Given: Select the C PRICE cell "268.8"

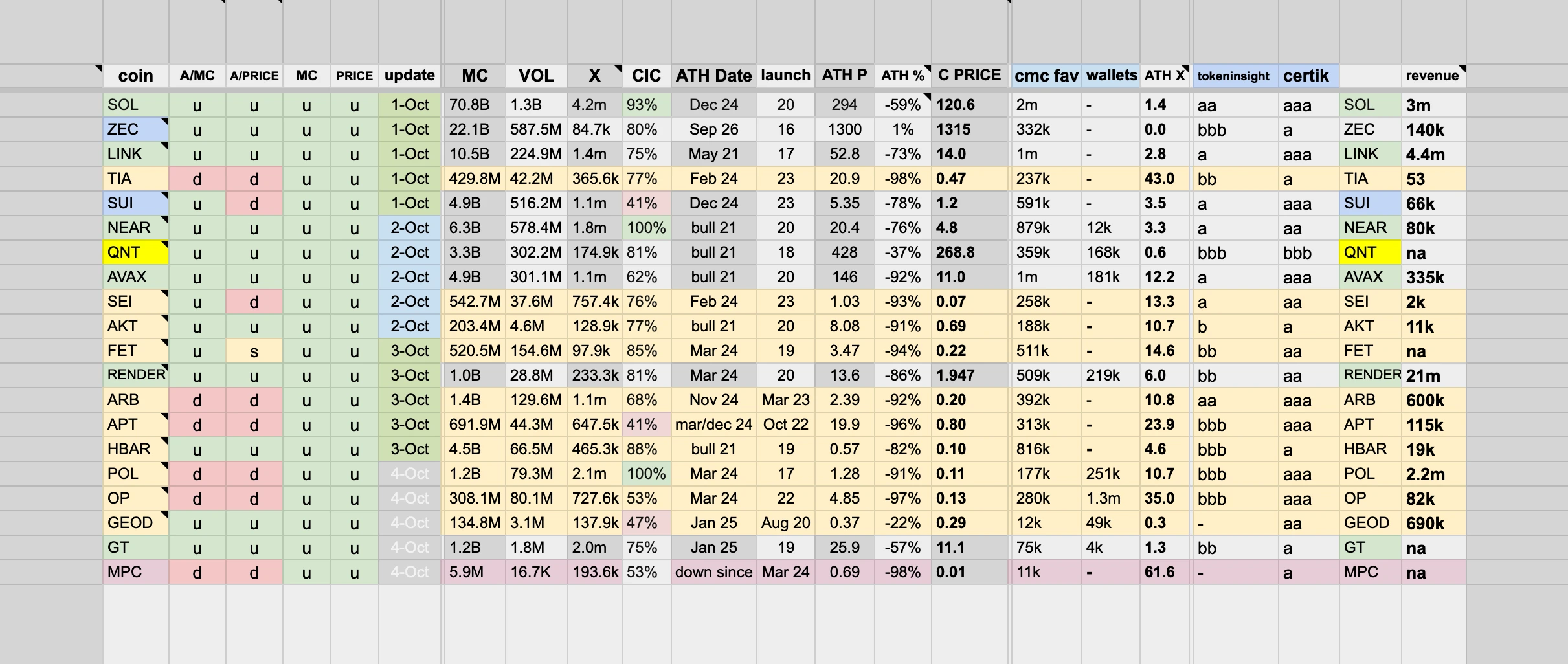Looking at the screenshot, I should tap(970, 252).
